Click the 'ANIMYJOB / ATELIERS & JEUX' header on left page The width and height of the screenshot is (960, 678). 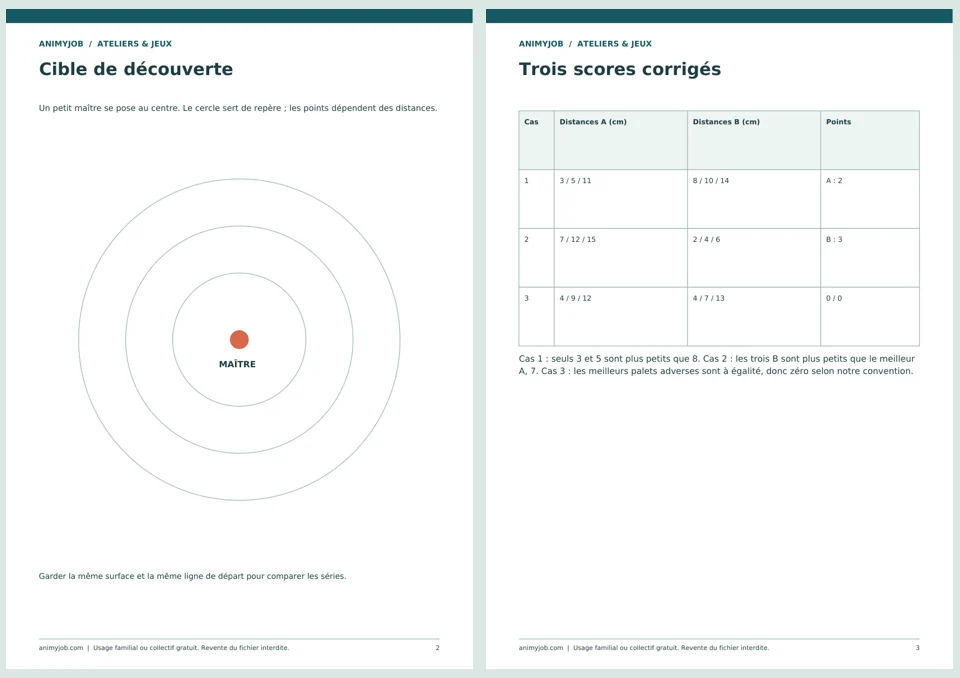pos(105,44)
